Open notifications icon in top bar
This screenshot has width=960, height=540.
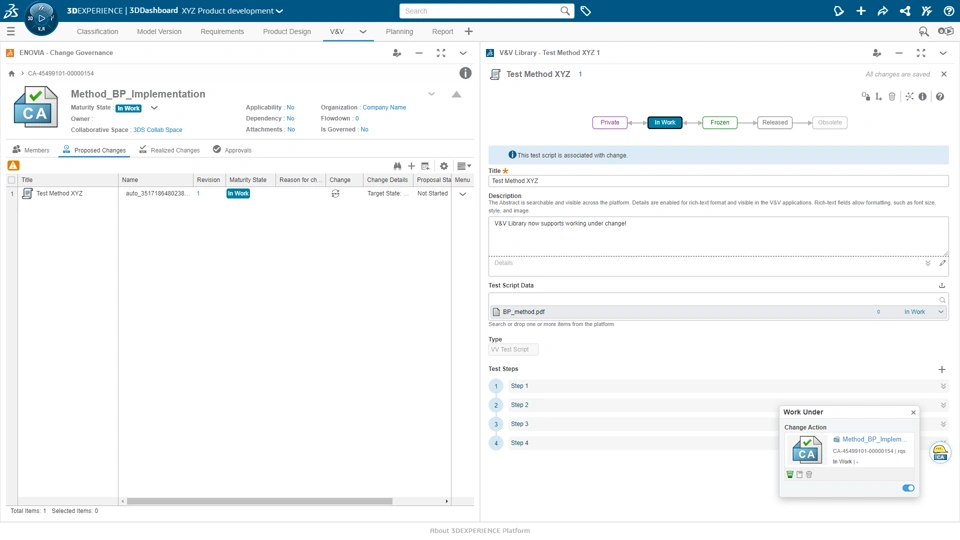(x=839, y=11)
